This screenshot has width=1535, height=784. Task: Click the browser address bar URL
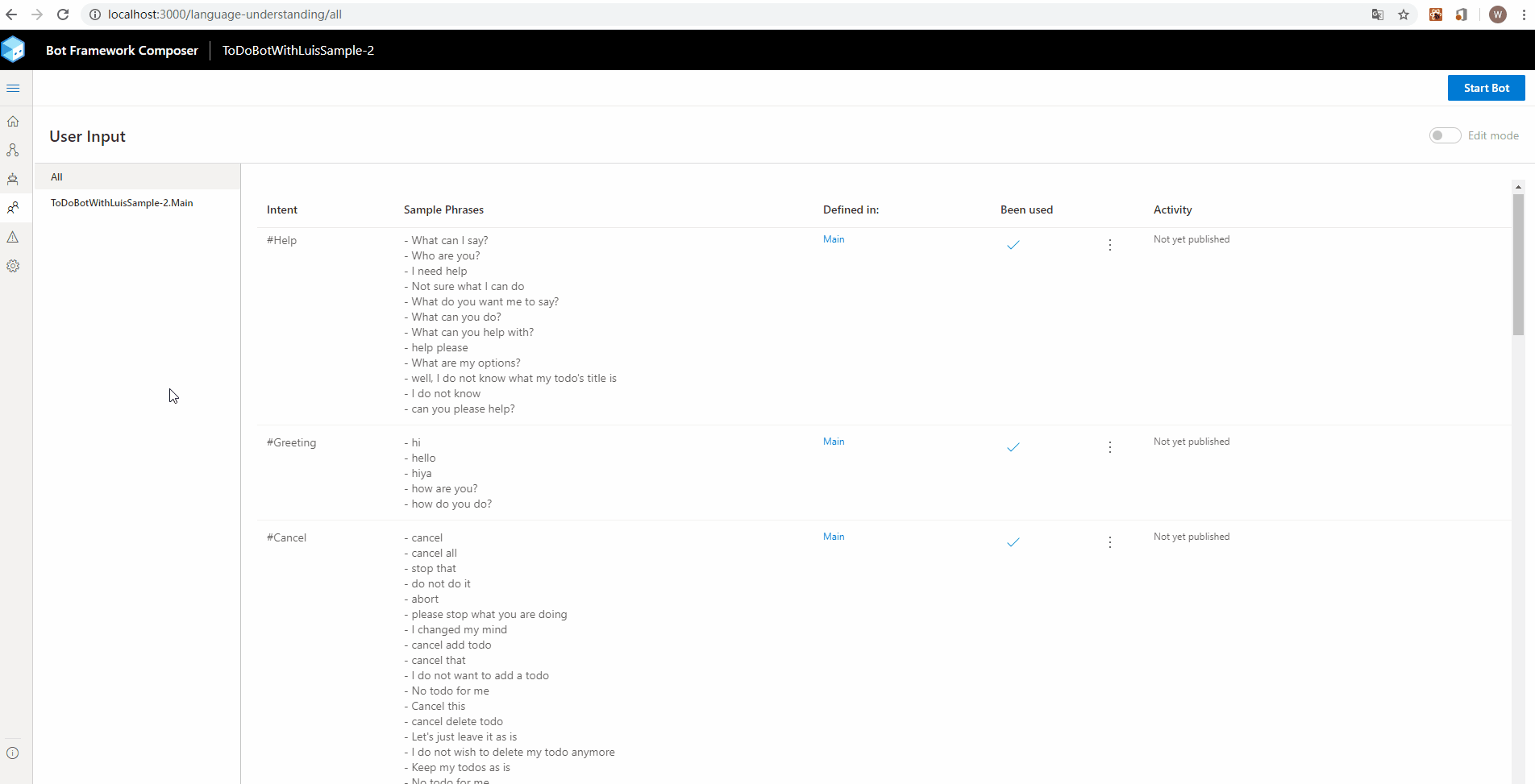[x=225, y=15]
